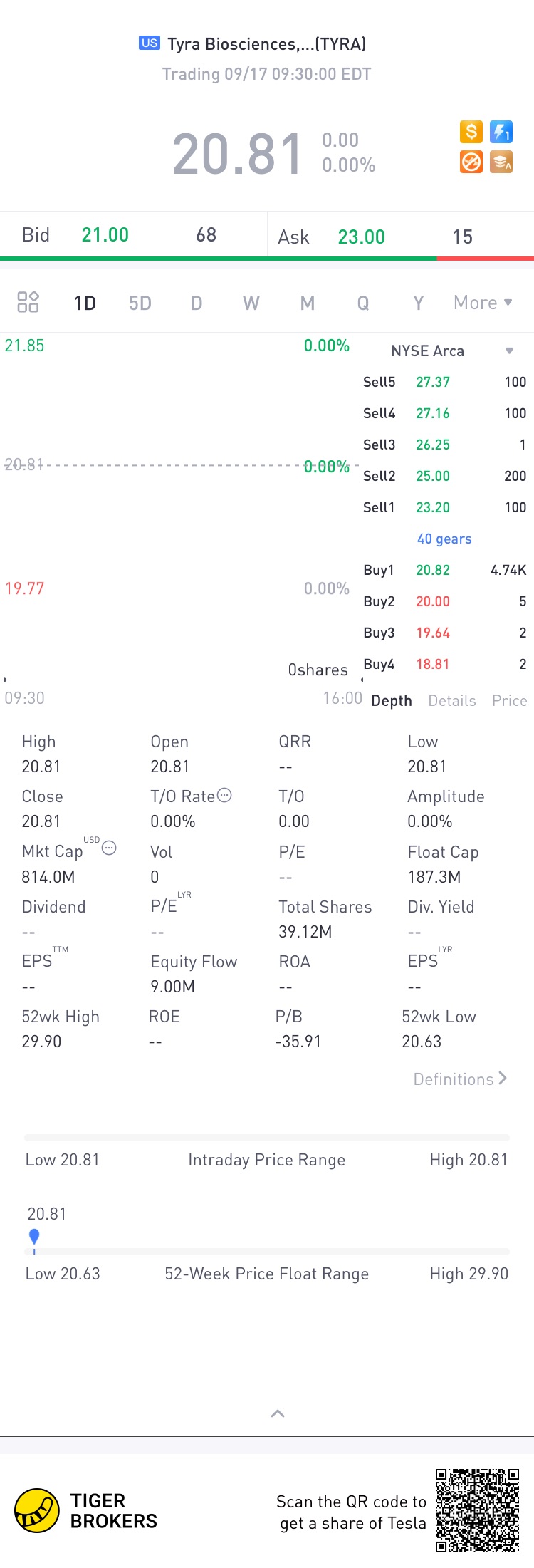This screenshot has height=1568, width=534.
Task: Tap the blue lightning bolt icon
Action: tap(501, 132)
